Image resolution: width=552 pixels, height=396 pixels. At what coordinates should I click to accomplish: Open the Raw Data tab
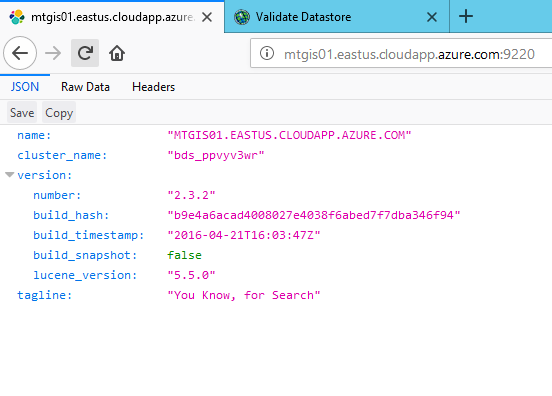coord(85,87)
